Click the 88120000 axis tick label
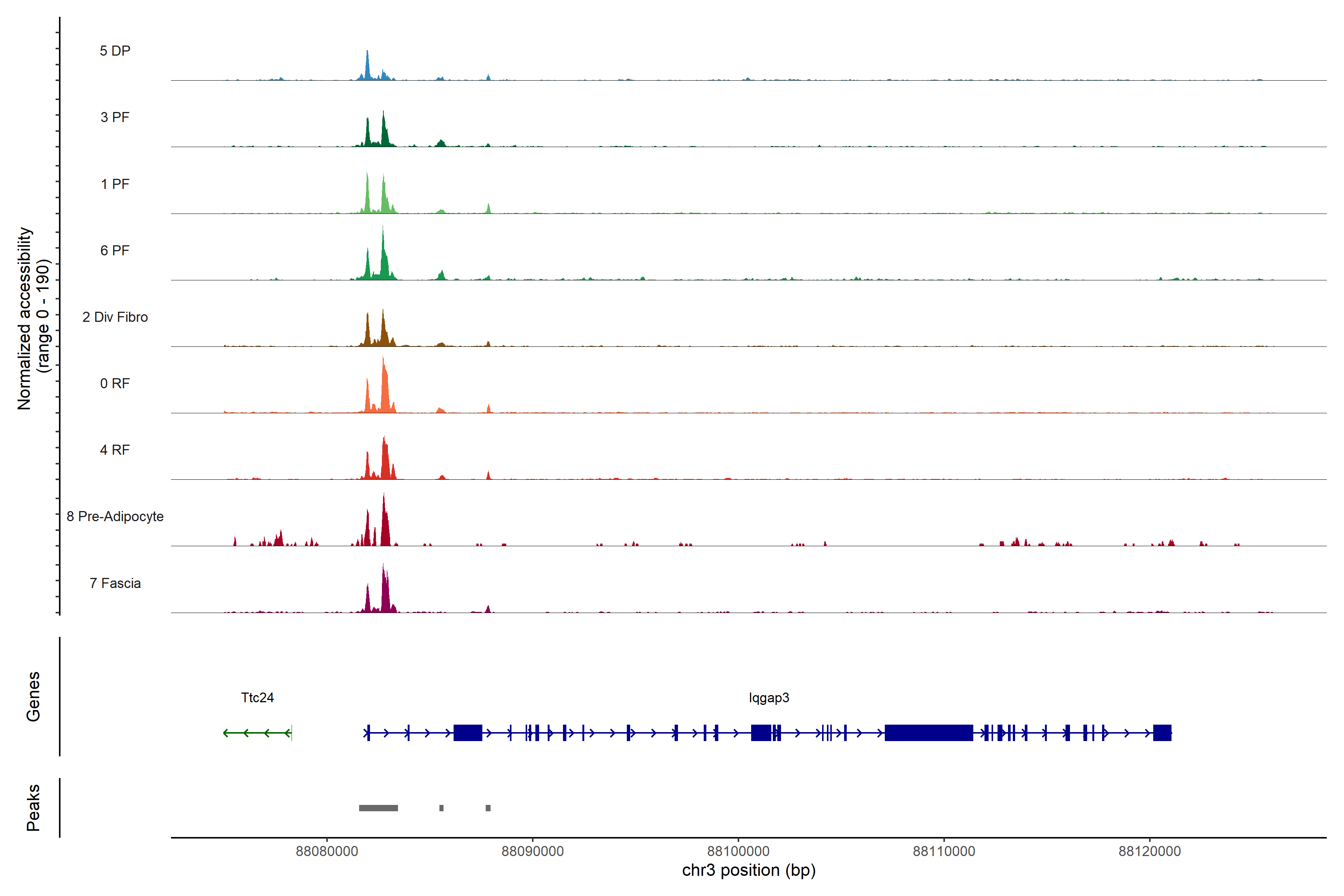Image resolution: width=1344 pixels, height=896 pixels. click(x=1150, y=852)
